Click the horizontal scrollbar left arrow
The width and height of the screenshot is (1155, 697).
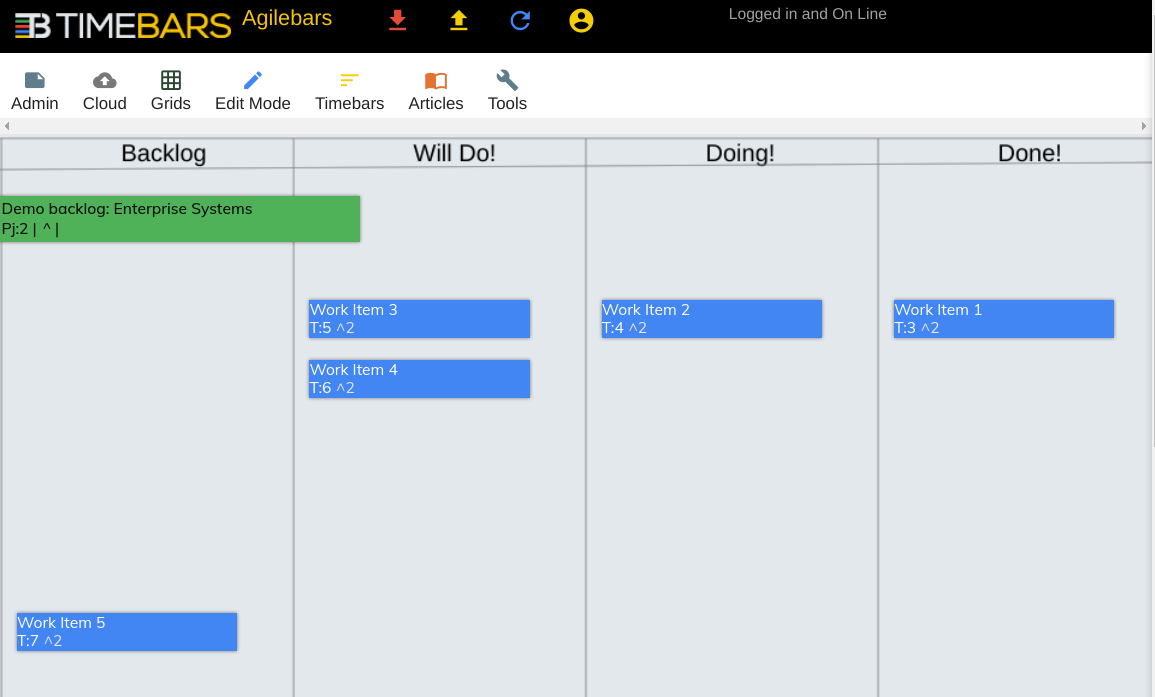(x=7, y=126)
